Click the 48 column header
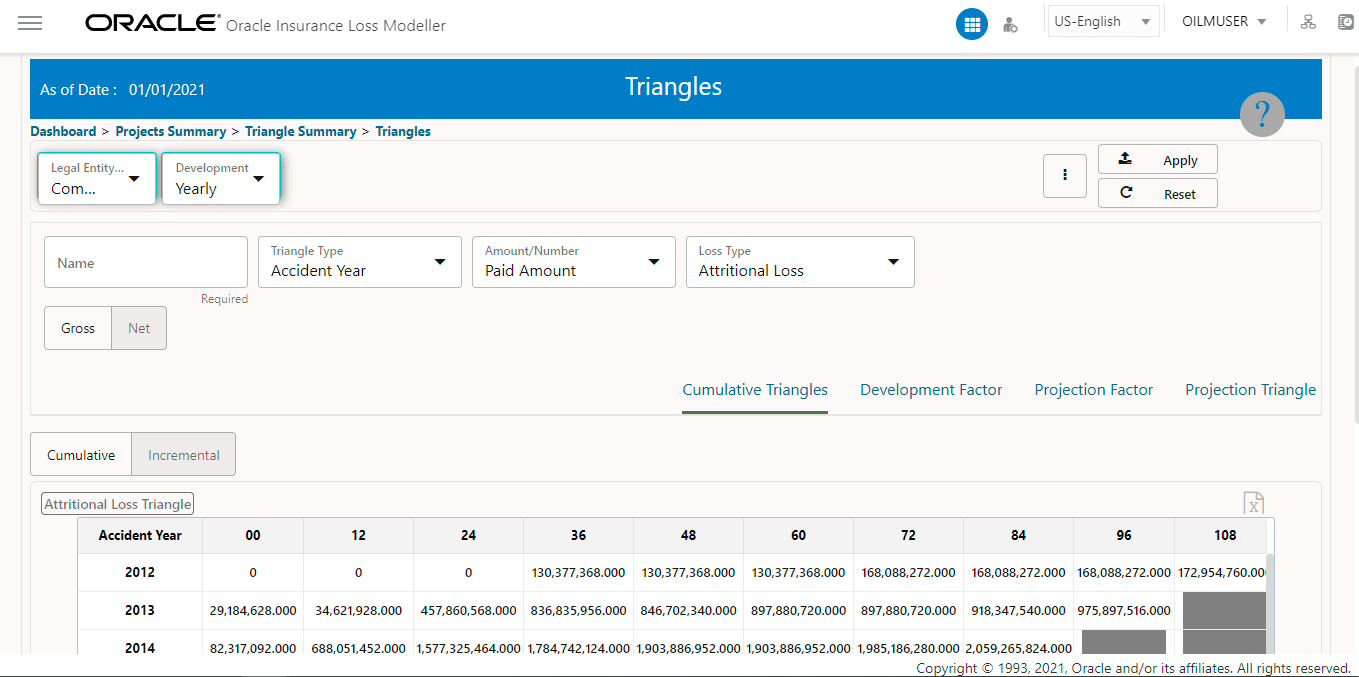Image resolution: width=1359 pixels, height=677 pixels. pos(689,535)
